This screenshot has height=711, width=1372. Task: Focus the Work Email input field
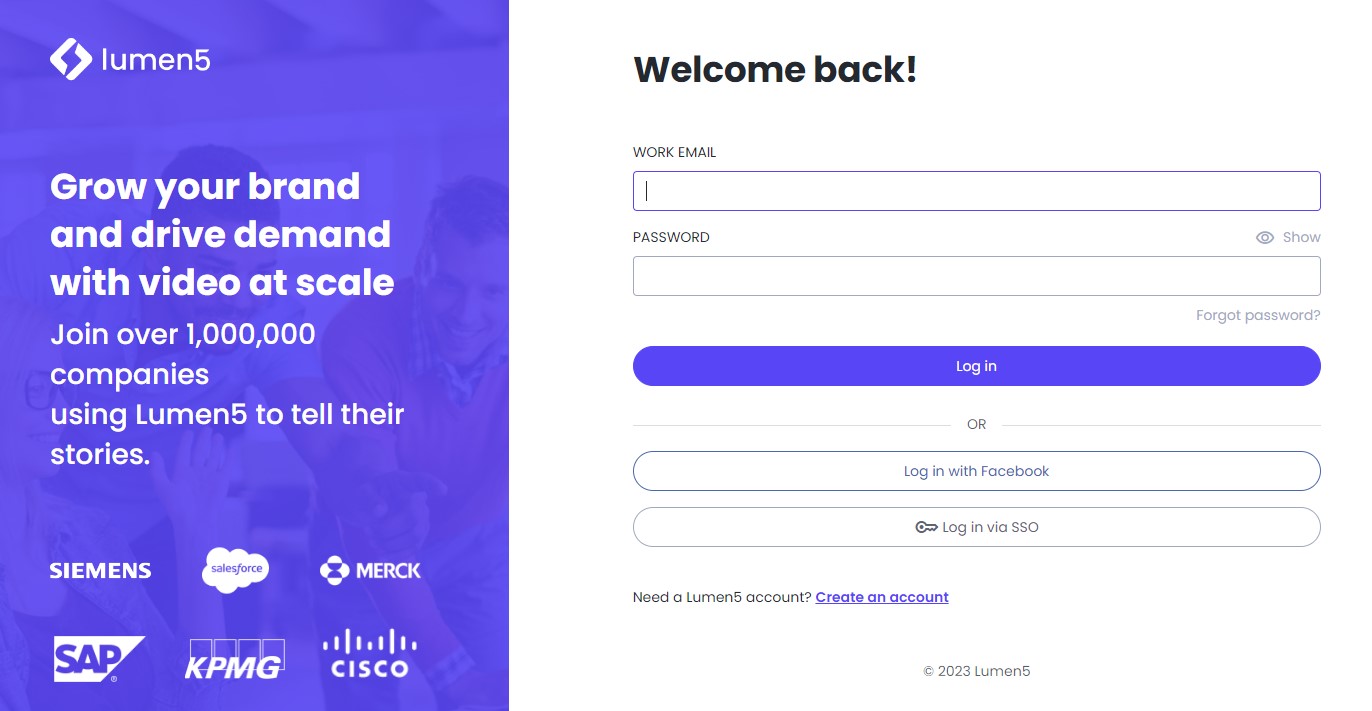click(976, 191)
